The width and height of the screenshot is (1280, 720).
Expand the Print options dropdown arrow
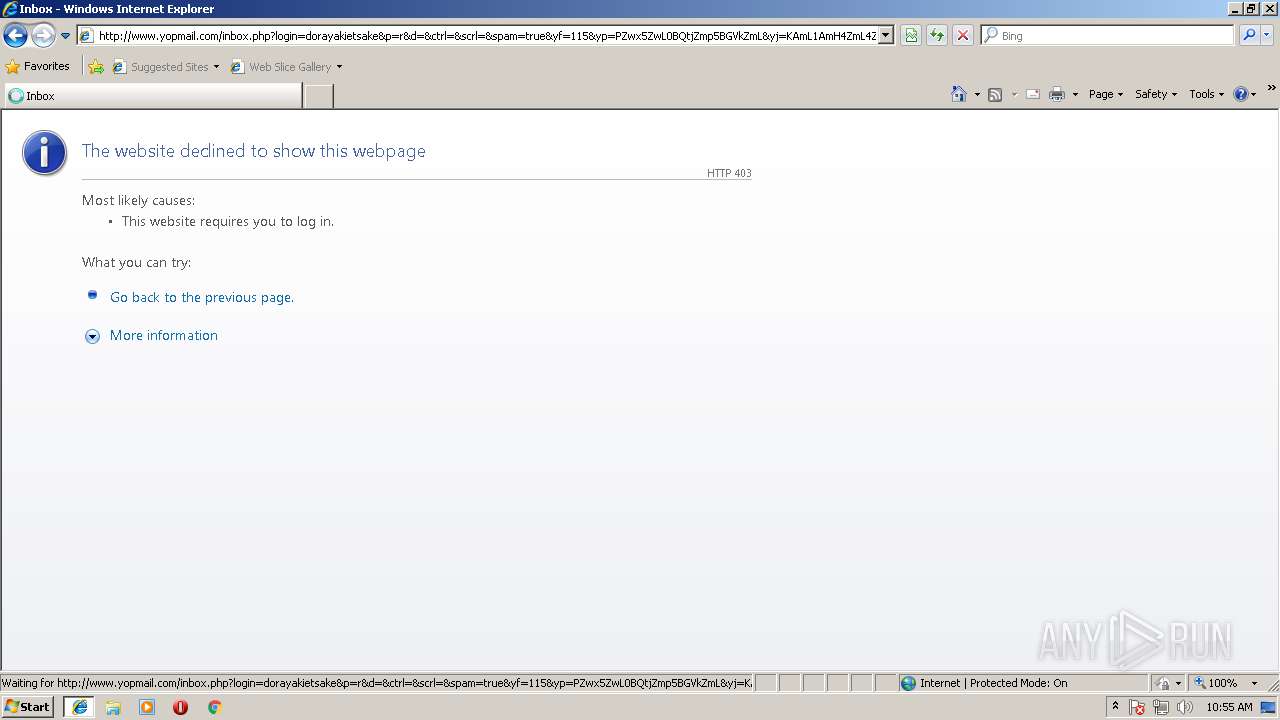coord(1075,94)
